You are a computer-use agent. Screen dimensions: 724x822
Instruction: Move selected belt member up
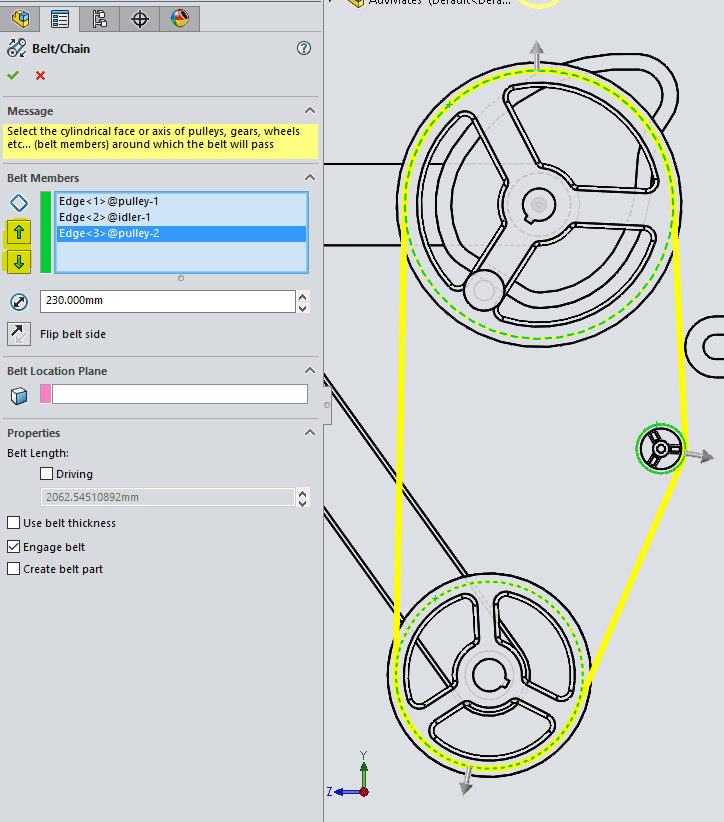[x=19, y=232]
